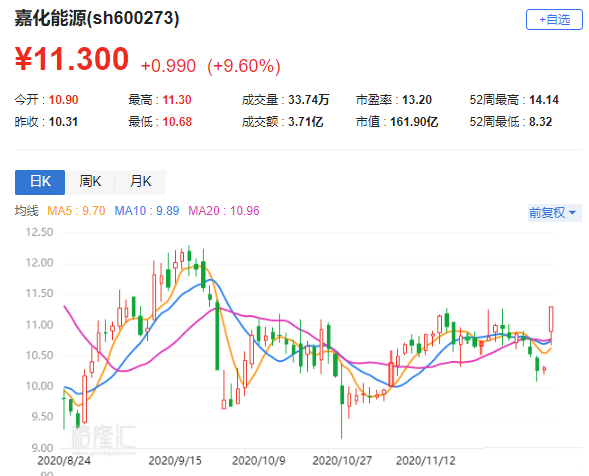589x476 pixels.
Task: Click the 昨收 value 10.31
Action: (x=63, y=122)
